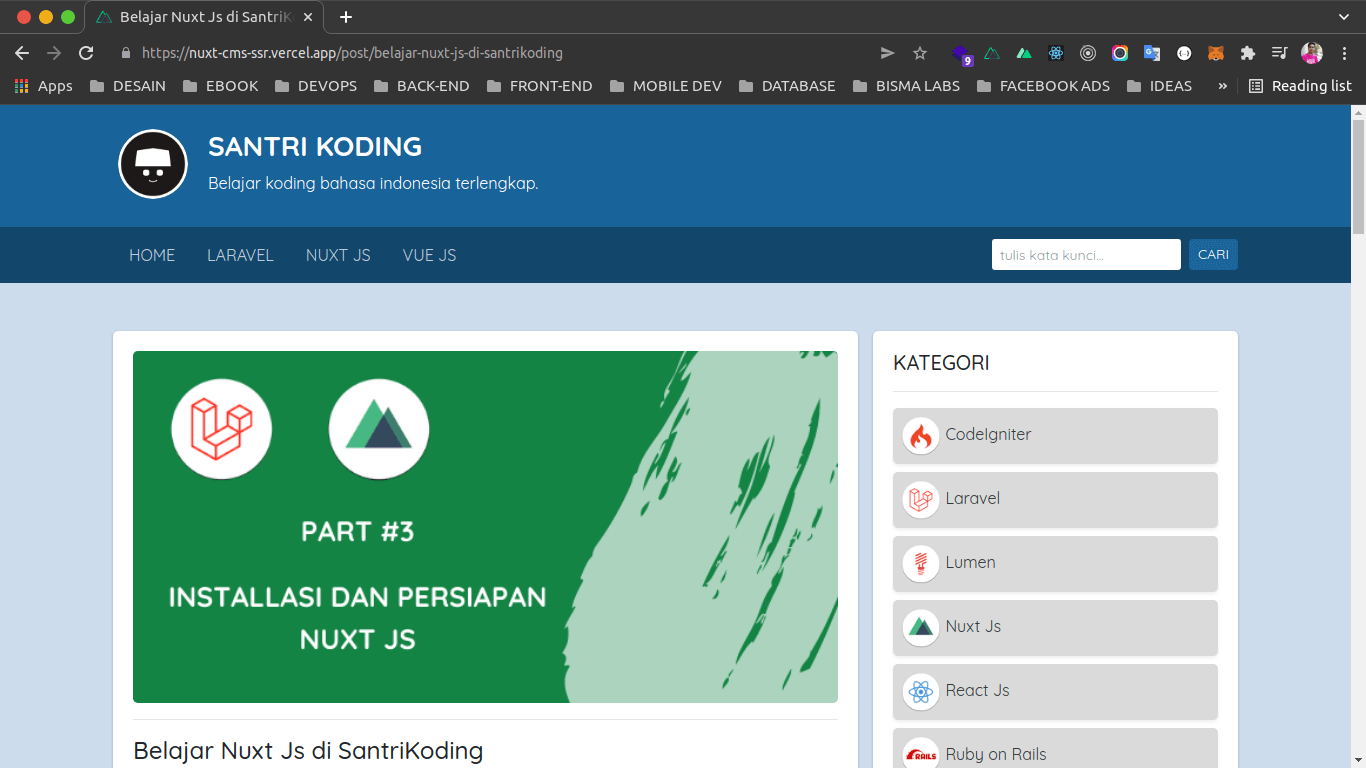The height and width of the screenshot is (768, 1366).
Task: Open the DATABASE bookmarks folder
Action: 786,86
